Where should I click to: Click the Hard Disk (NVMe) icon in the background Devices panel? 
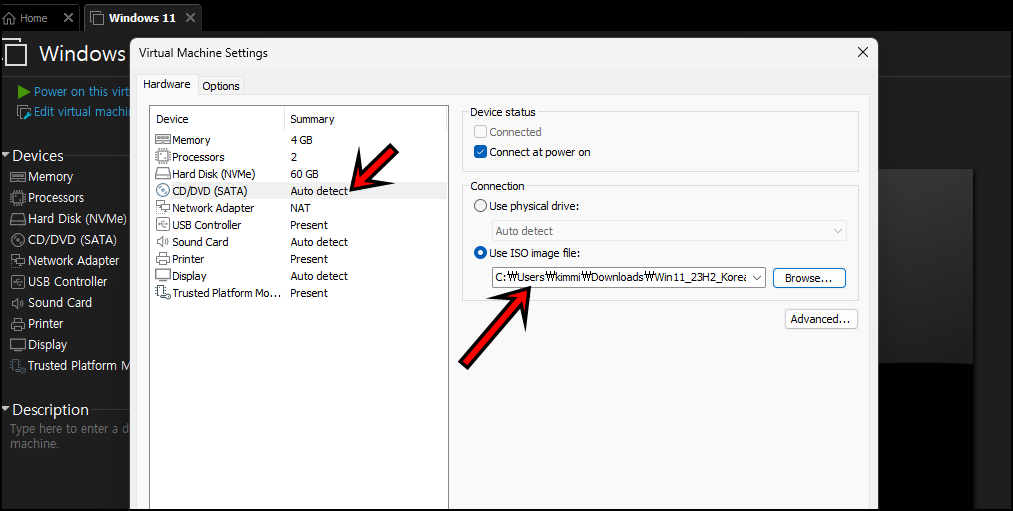pyautogui.click(x=18, y=218)
